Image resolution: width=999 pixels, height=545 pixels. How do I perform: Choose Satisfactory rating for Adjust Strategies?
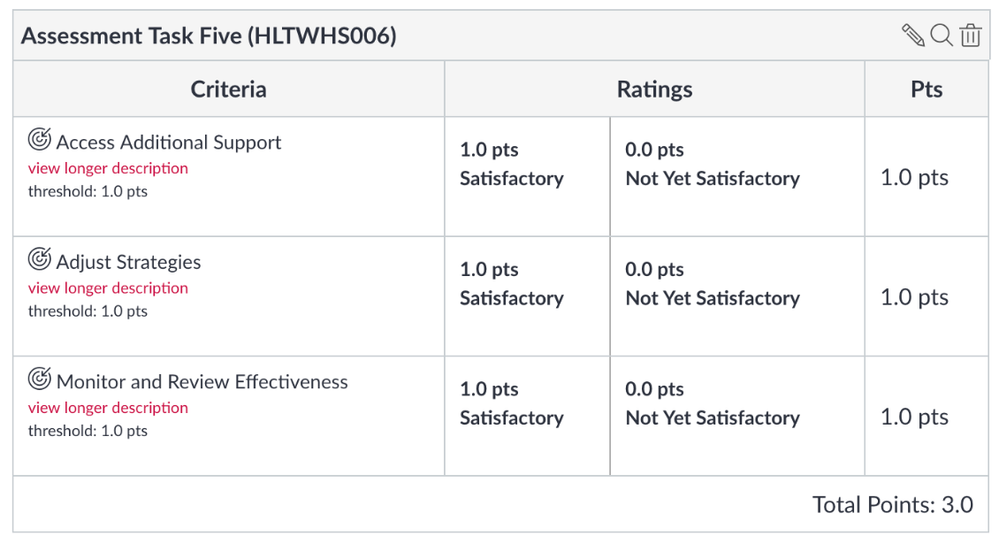coord(527,296)
